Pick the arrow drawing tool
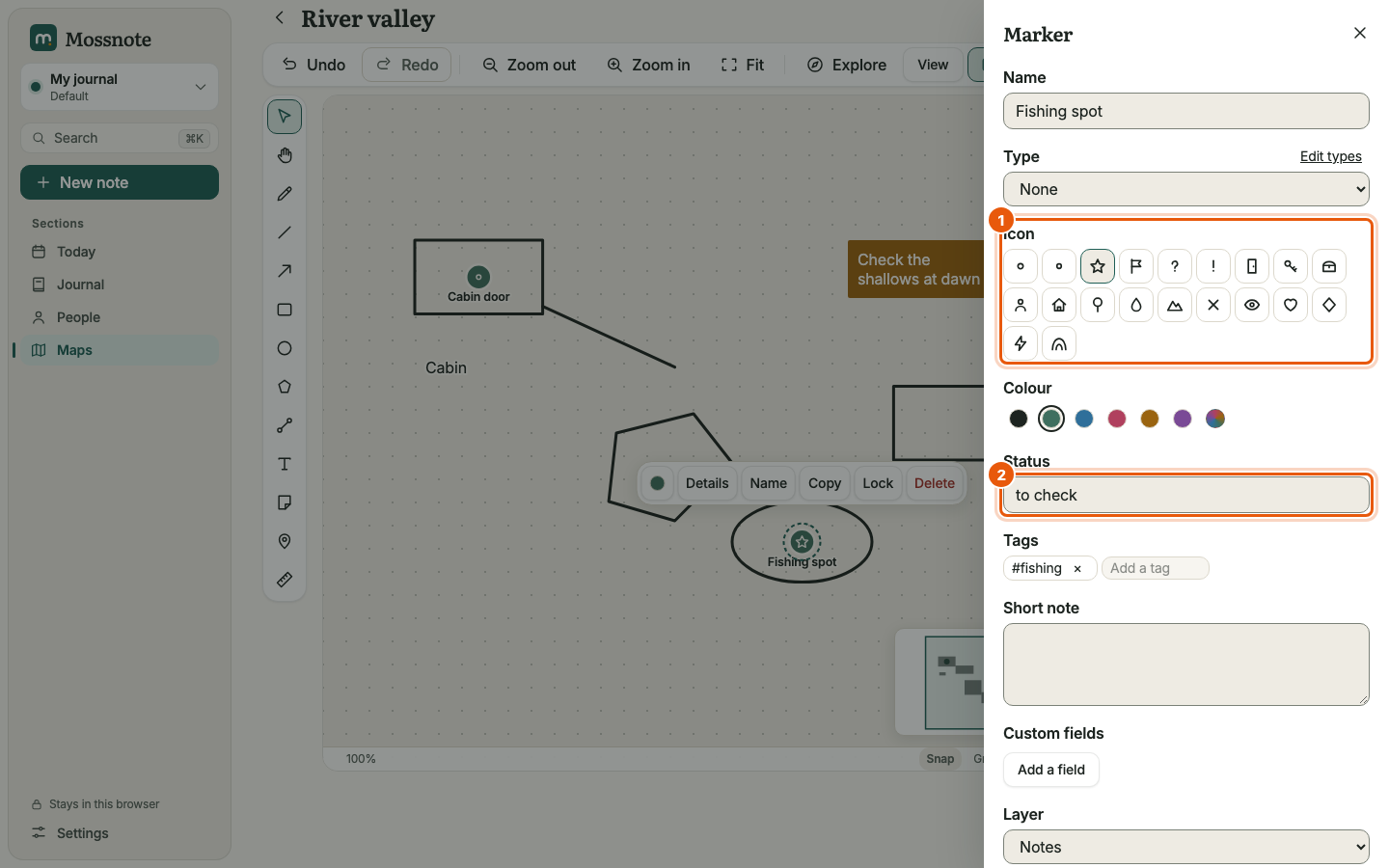This screenshot has height=868, width=1389. pos(285,271)
